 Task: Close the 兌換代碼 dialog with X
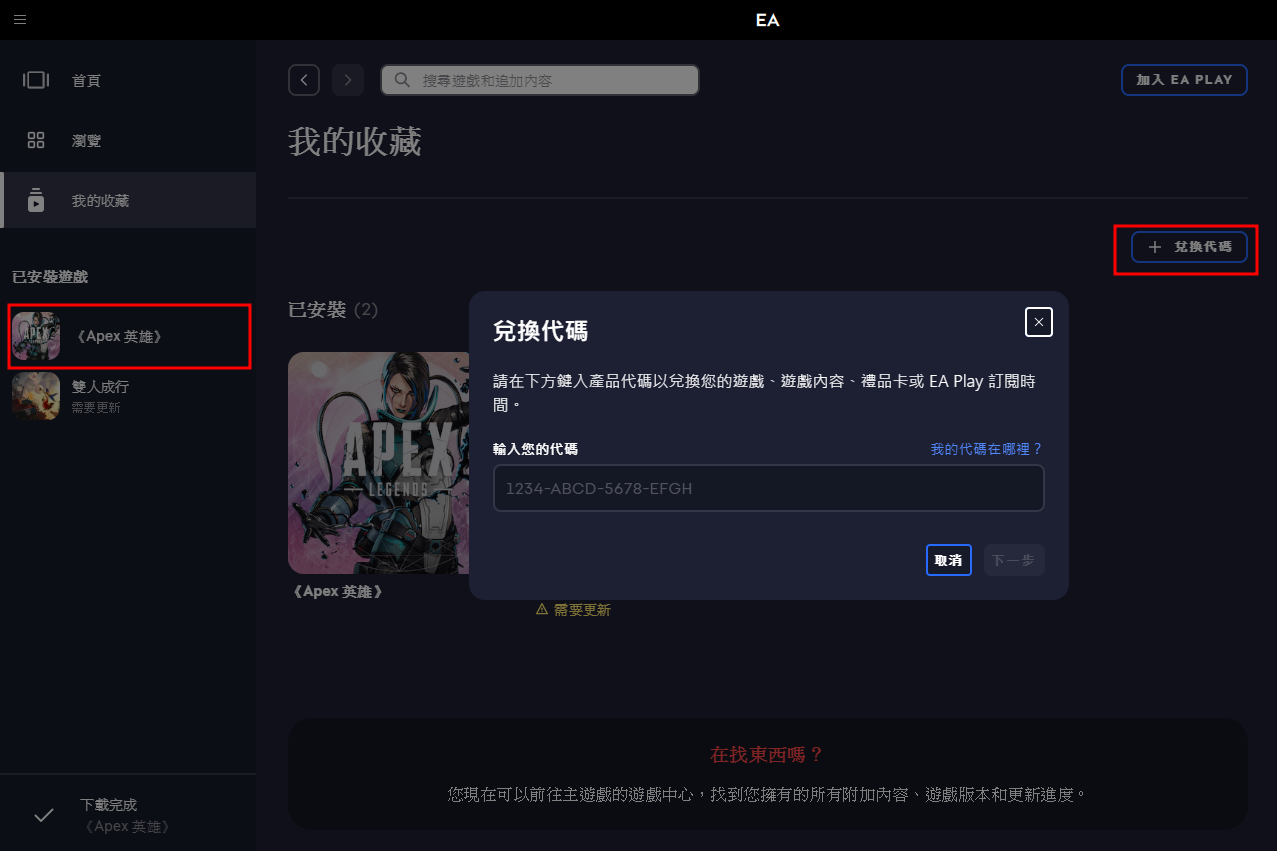[1039, 322]
